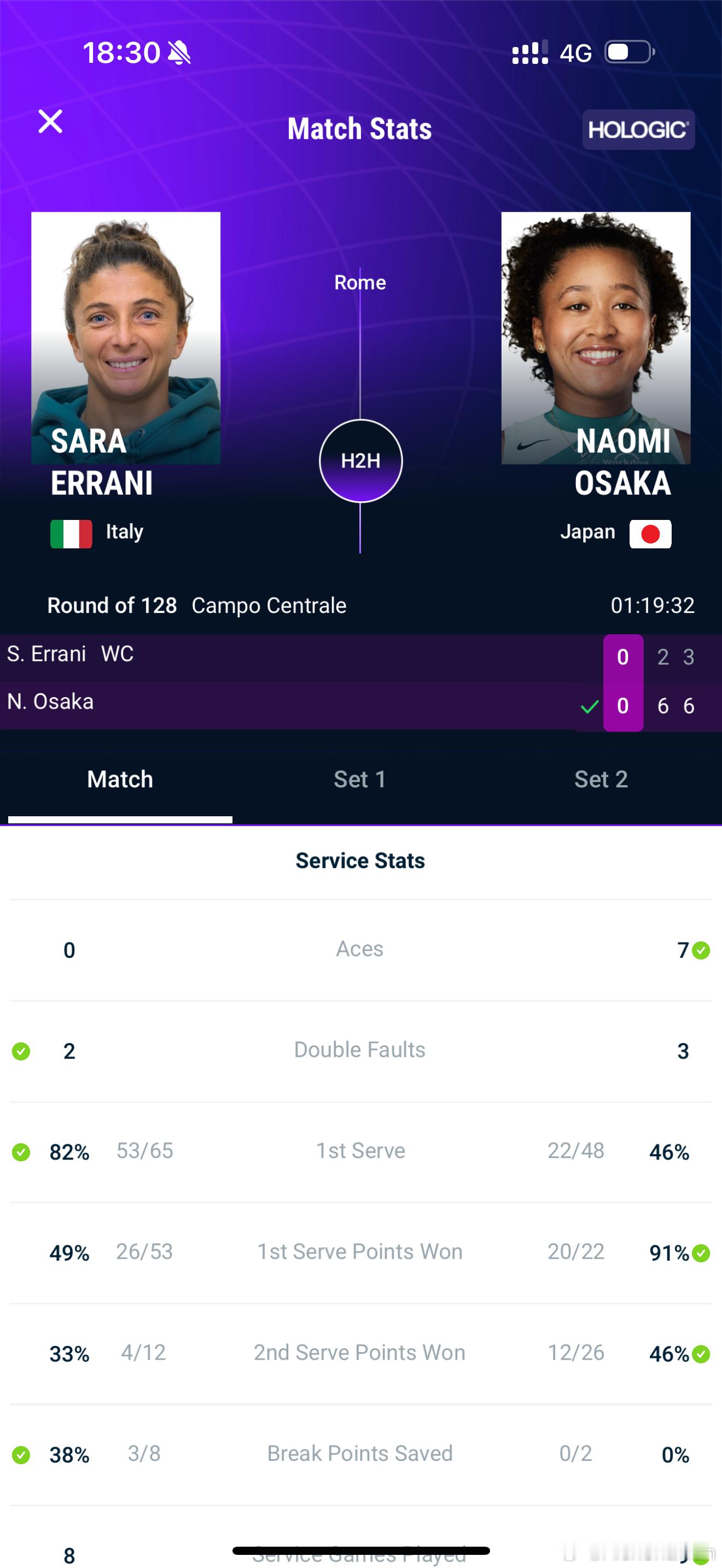This screenshot has width=722, height=1568.
Task: Tap the Hologic sponsor logo
Action: click(x=638, y=129)
